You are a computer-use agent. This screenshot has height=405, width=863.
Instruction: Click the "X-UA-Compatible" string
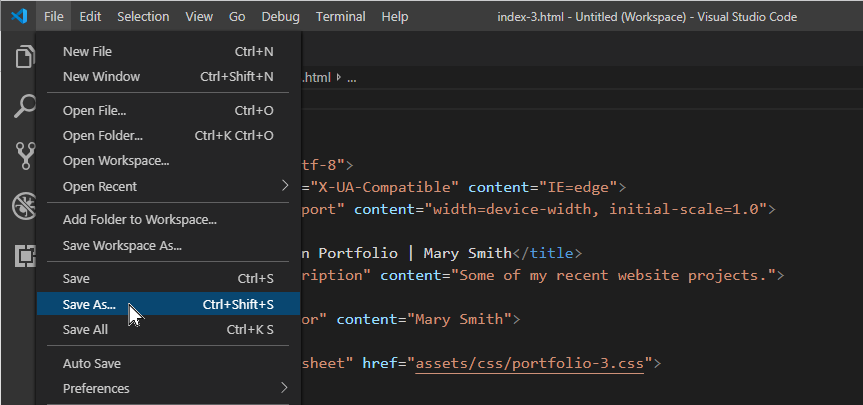pos(385,187)
